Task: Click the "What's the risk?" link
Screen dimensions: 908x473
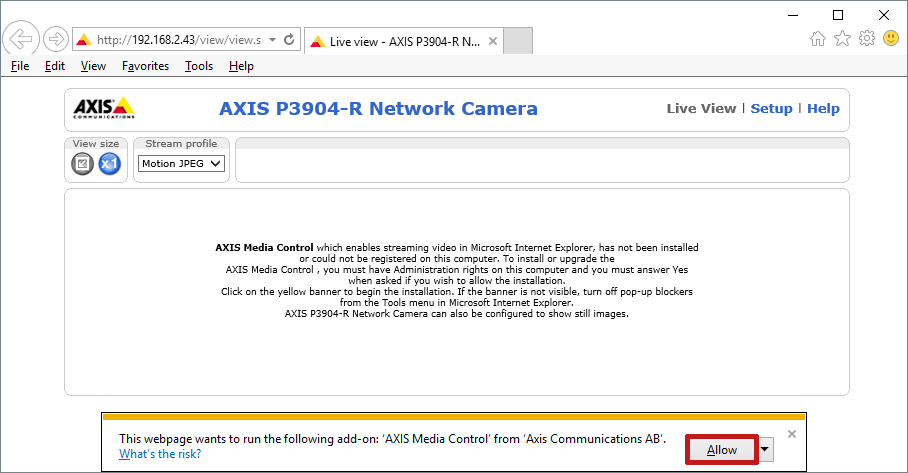Action: [x=160, y=454]
